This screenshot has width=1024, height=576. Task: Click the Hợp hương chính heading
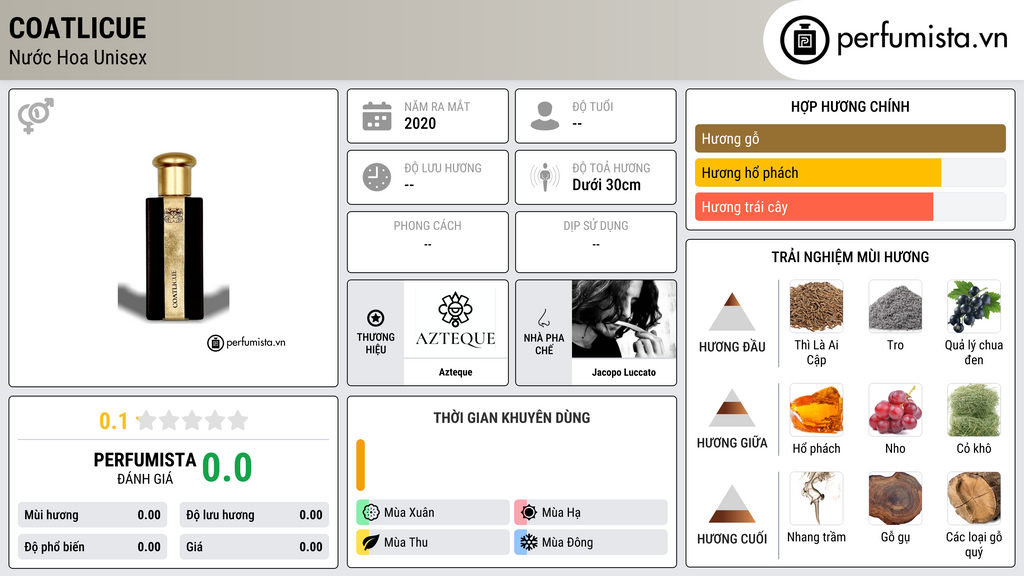pyautogui.click(x=850, y=106)
